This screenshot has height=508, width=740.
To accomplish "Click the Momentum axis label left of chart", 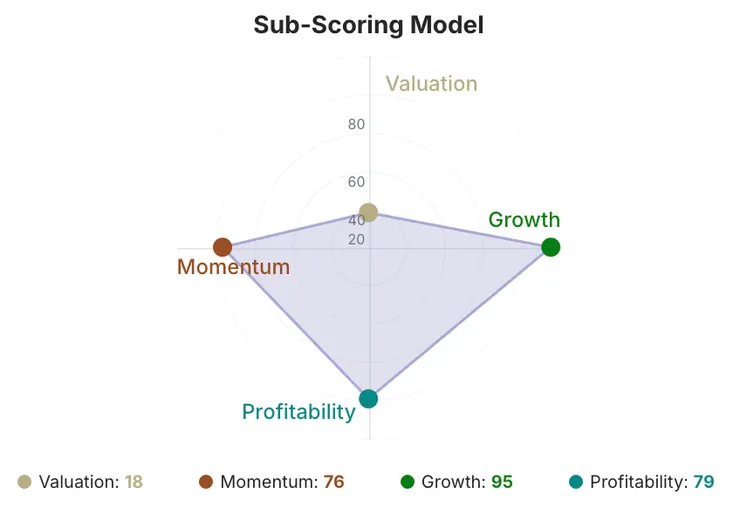I will point(233,267).
